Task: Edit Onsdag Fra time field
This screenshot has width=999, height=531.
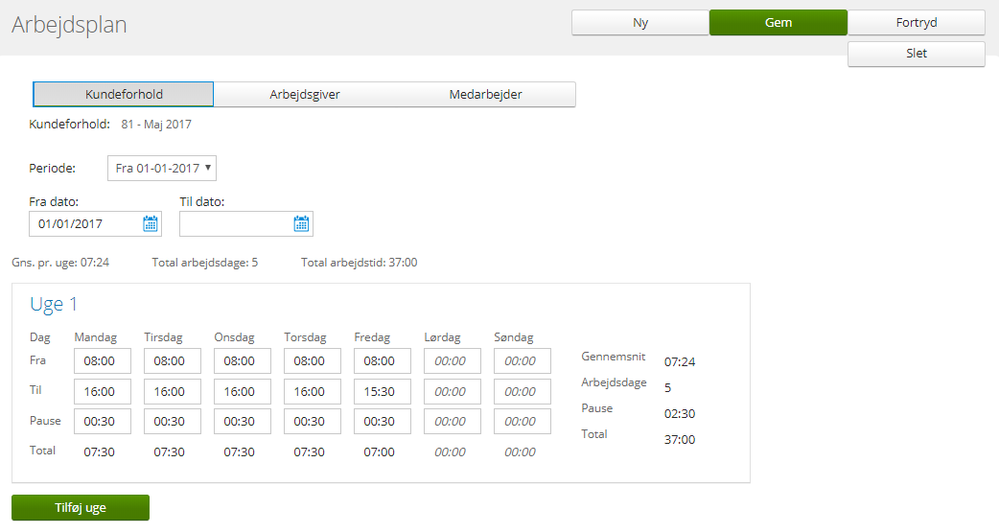Action: coord(243,361)
